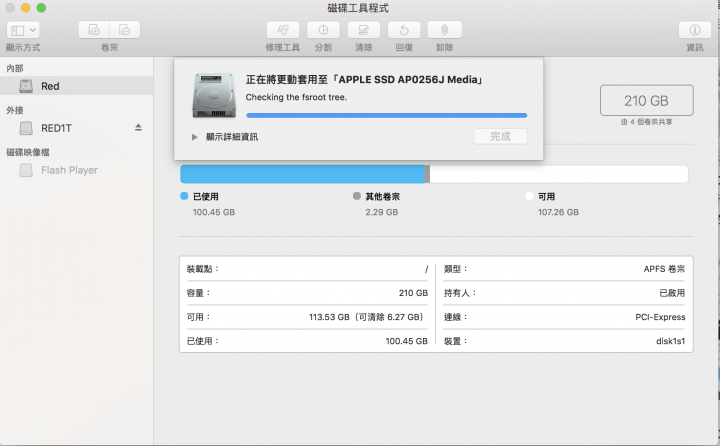Click the 磁碟映像檔 sidebar section header
The image size is (720, 446).
point(28,152)
